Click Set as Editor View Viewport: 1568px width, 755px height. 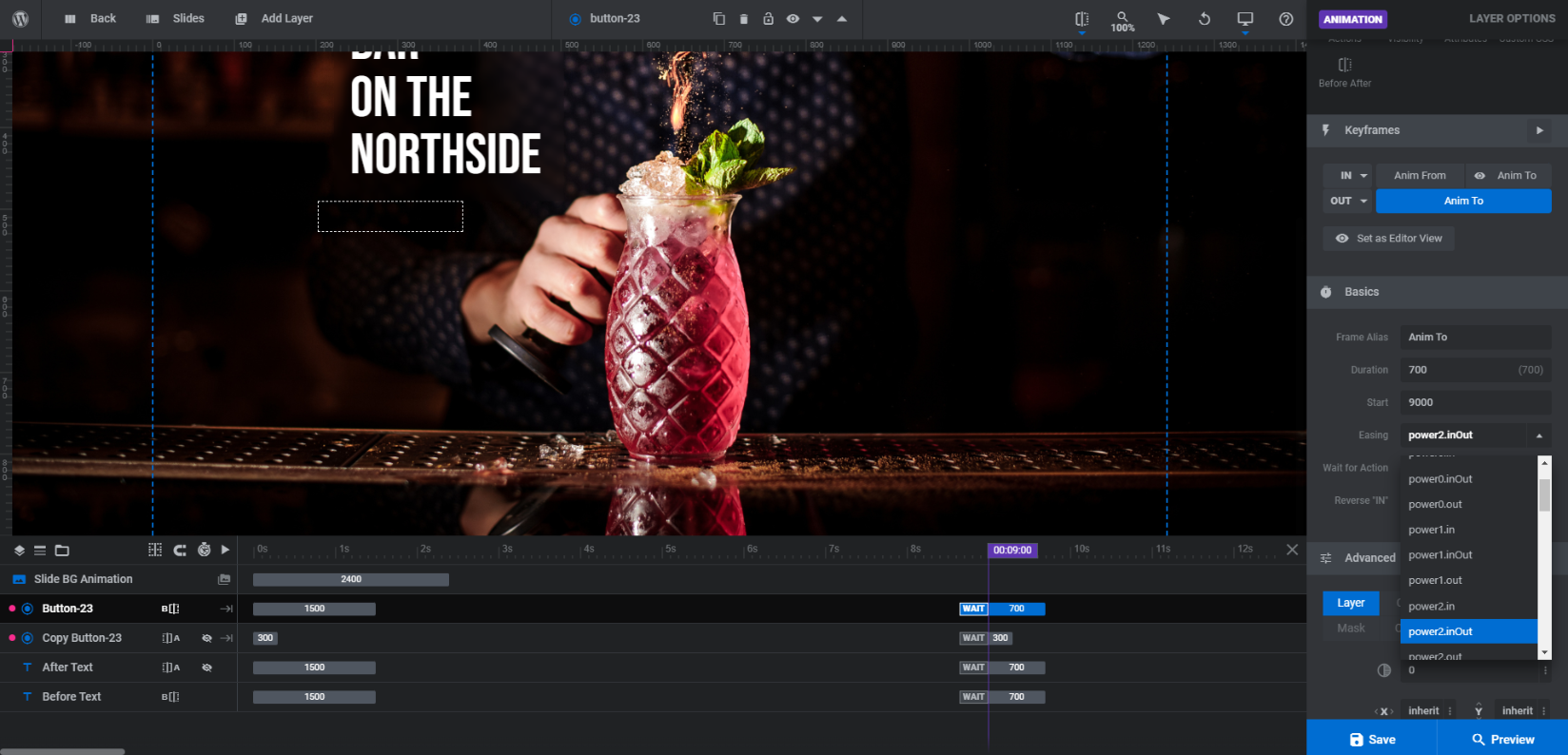[1388, 239]
